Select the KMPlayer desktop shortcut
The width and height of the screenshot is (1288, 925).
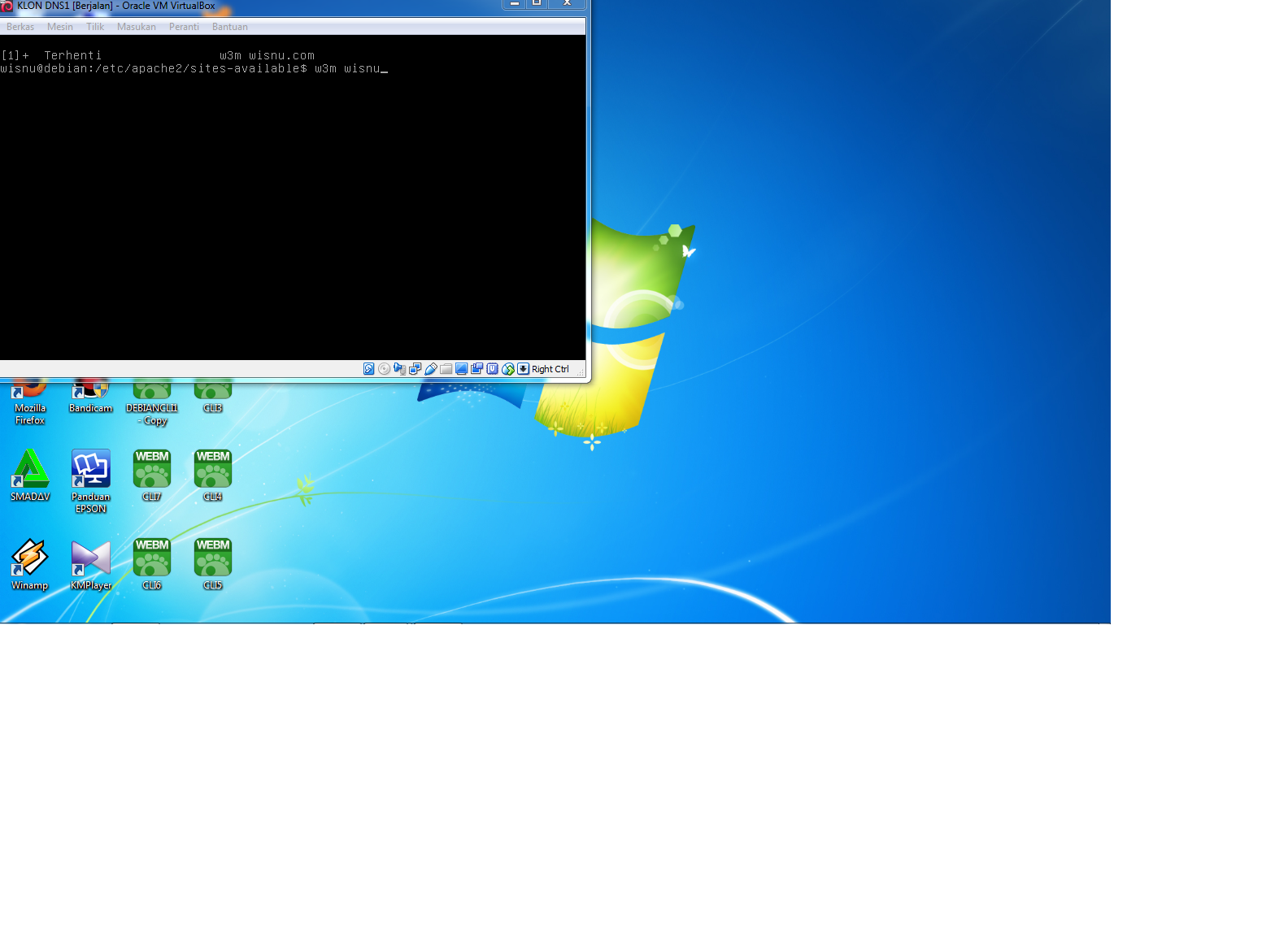[x=91, y=564]
